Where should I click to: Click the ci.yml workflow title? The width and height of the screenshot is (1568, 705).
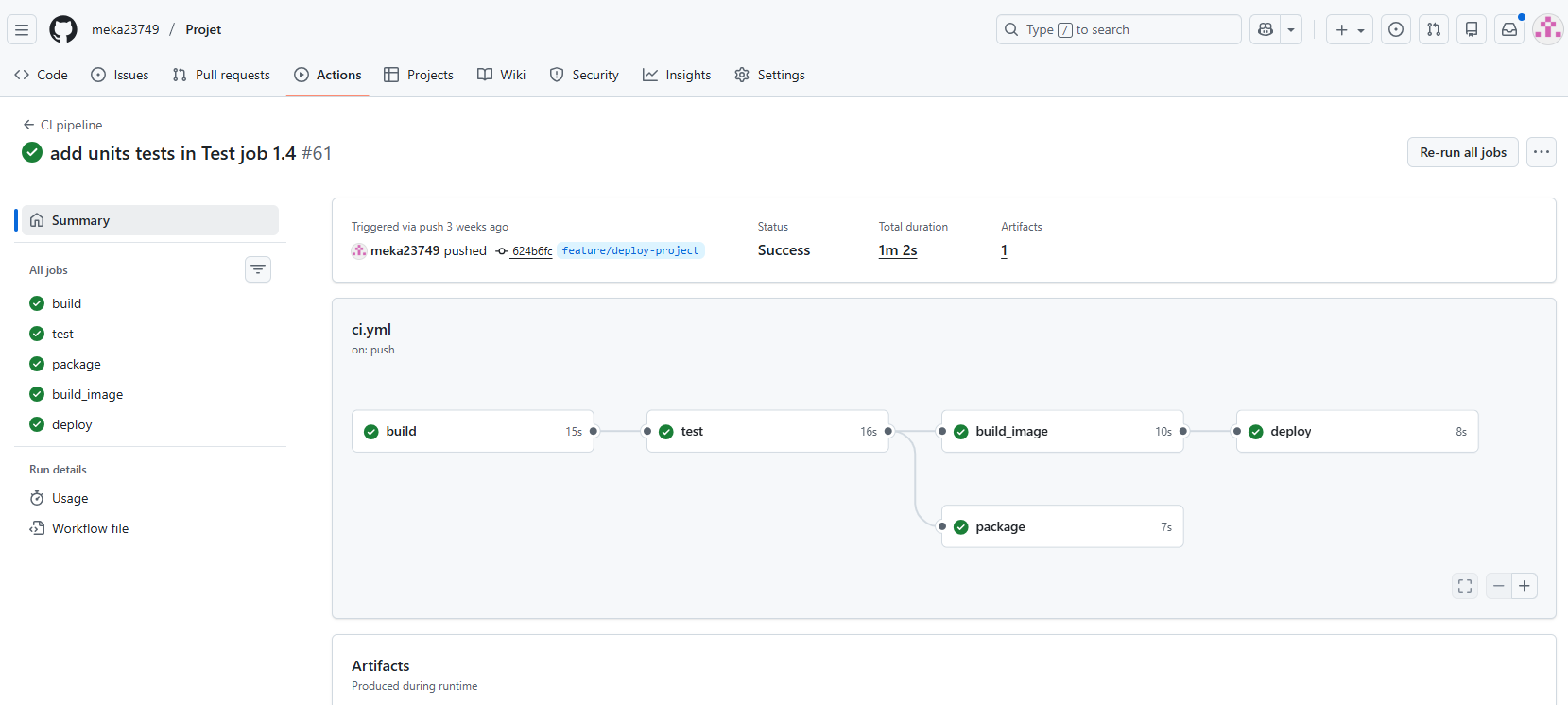click(x=371, y=329)
